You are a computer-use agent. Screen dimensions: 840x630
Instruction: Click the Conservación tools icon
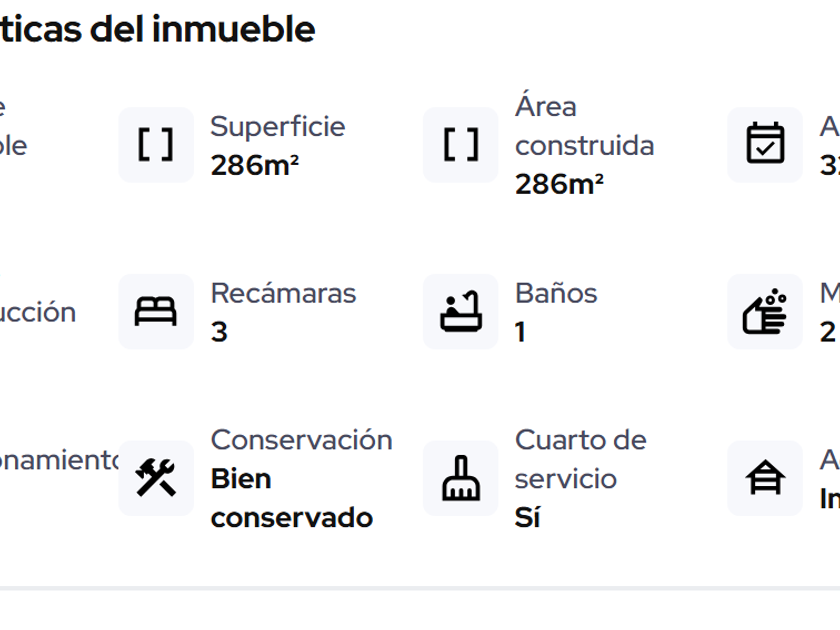156,478
